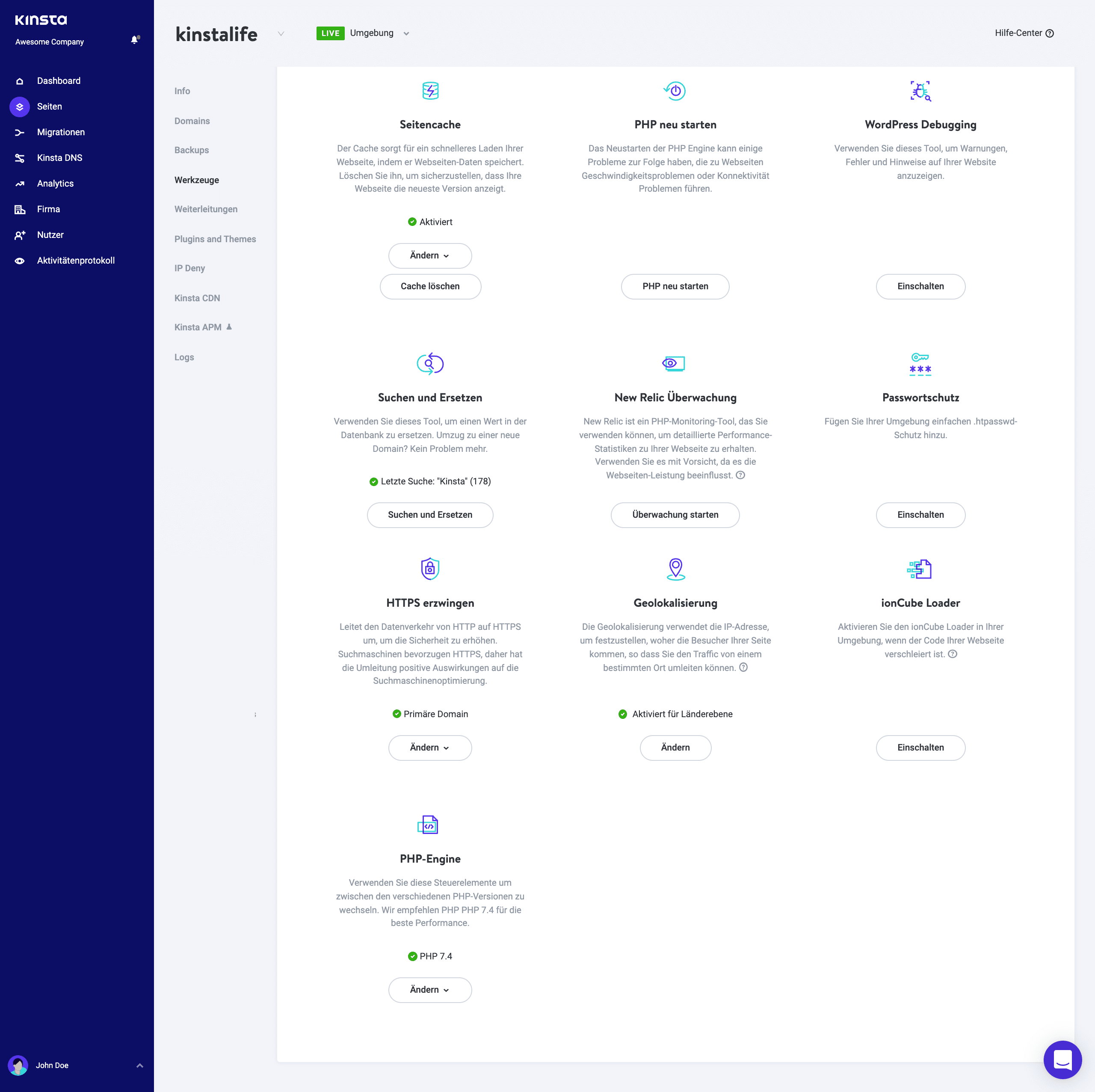Open the Ändern dropdown under Seitencache
The width and height of the screenshot is (1095, 1092).
click(x=429, y=256)
